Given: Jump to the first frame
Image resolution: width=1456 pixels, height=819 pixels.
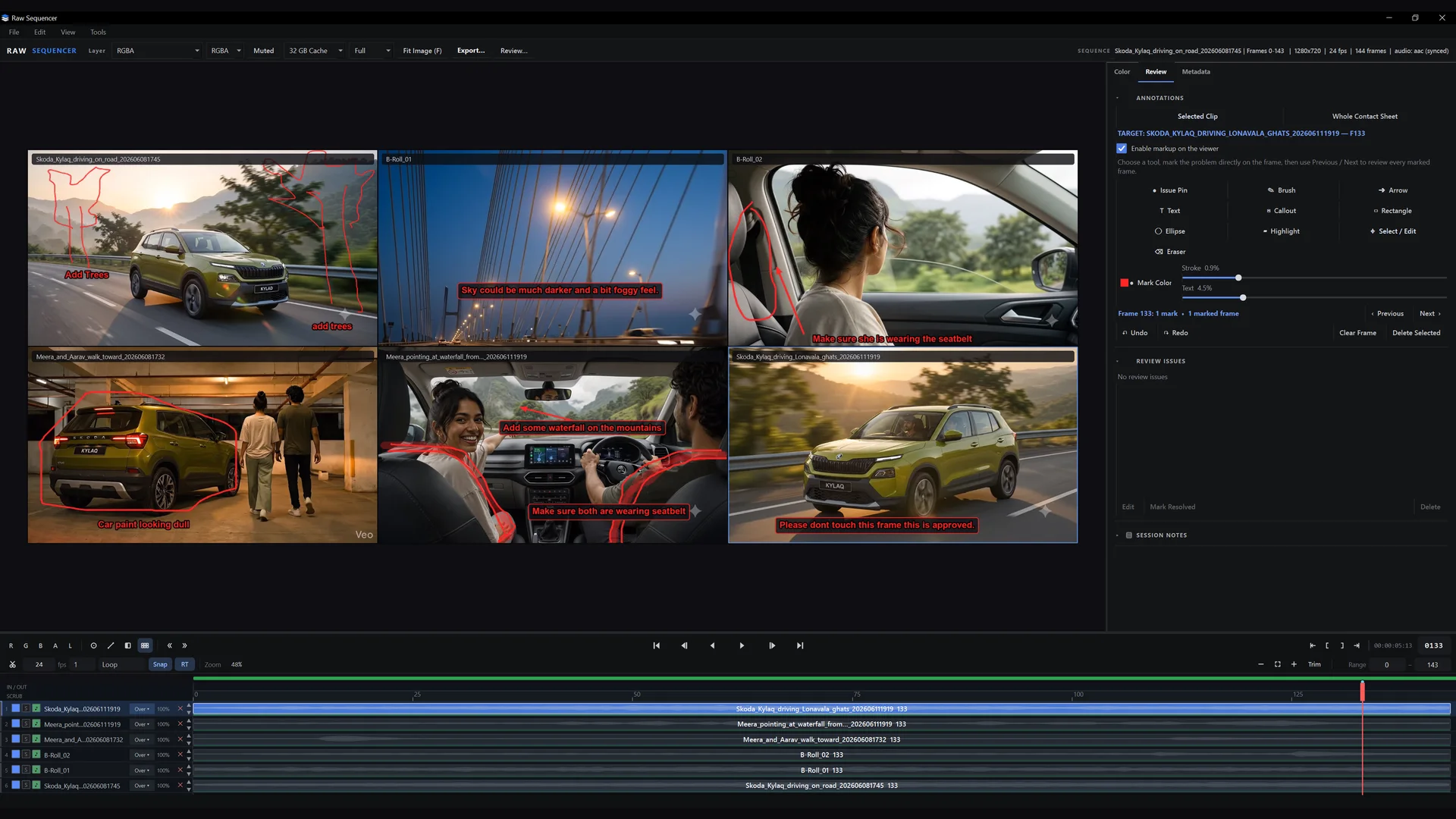Looking at the screenshot, I should pos(657,645).
